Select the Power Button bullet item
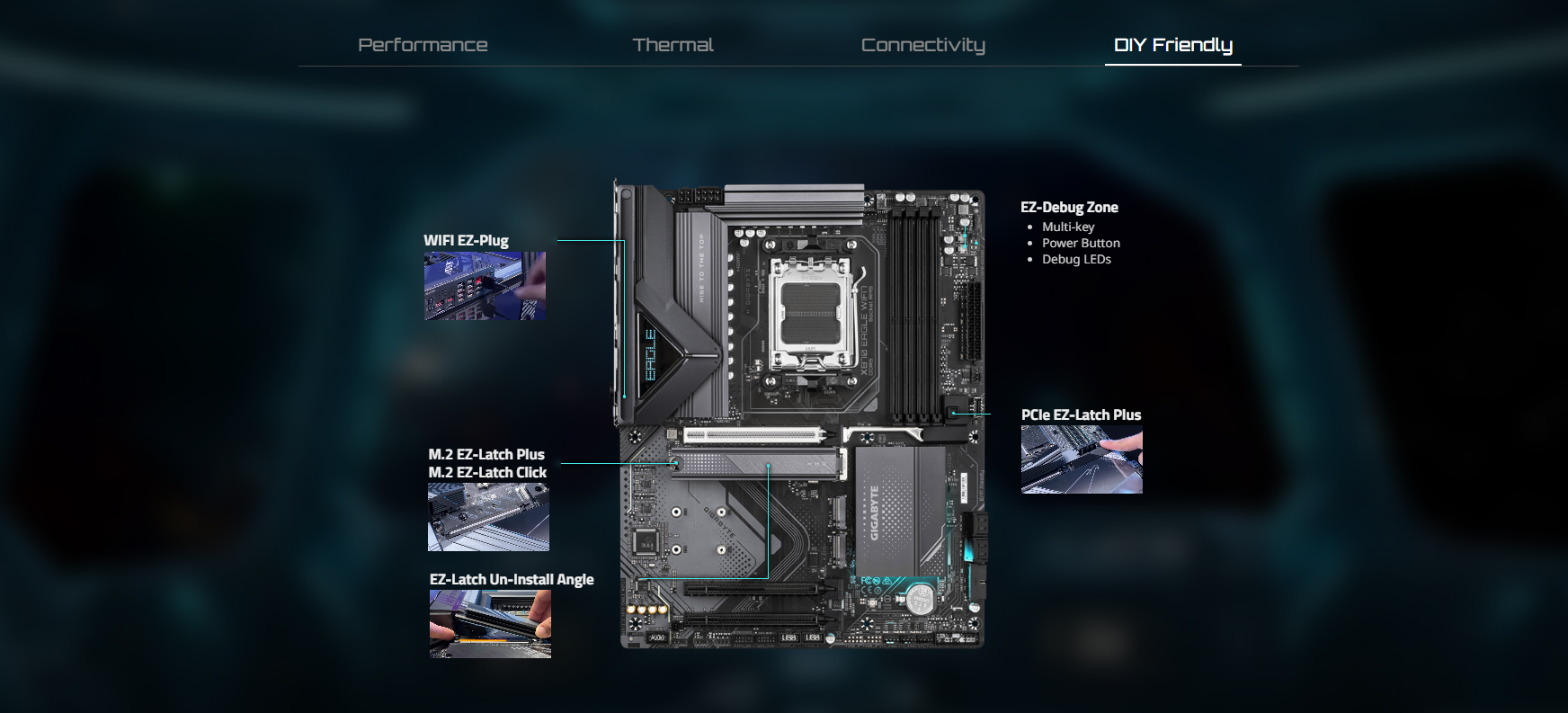This screenshot has width=1568, height=713. (1081, 243)
